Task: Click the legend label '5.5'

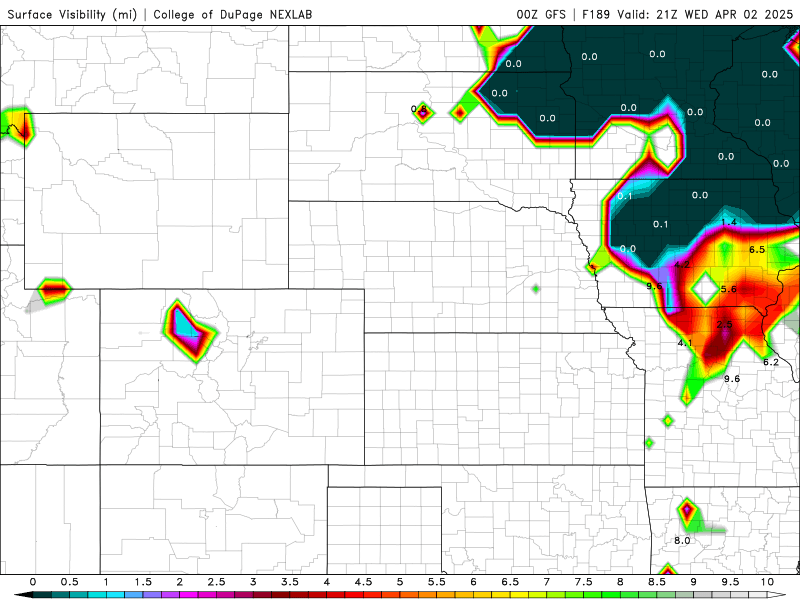Action: coord(437,582)
